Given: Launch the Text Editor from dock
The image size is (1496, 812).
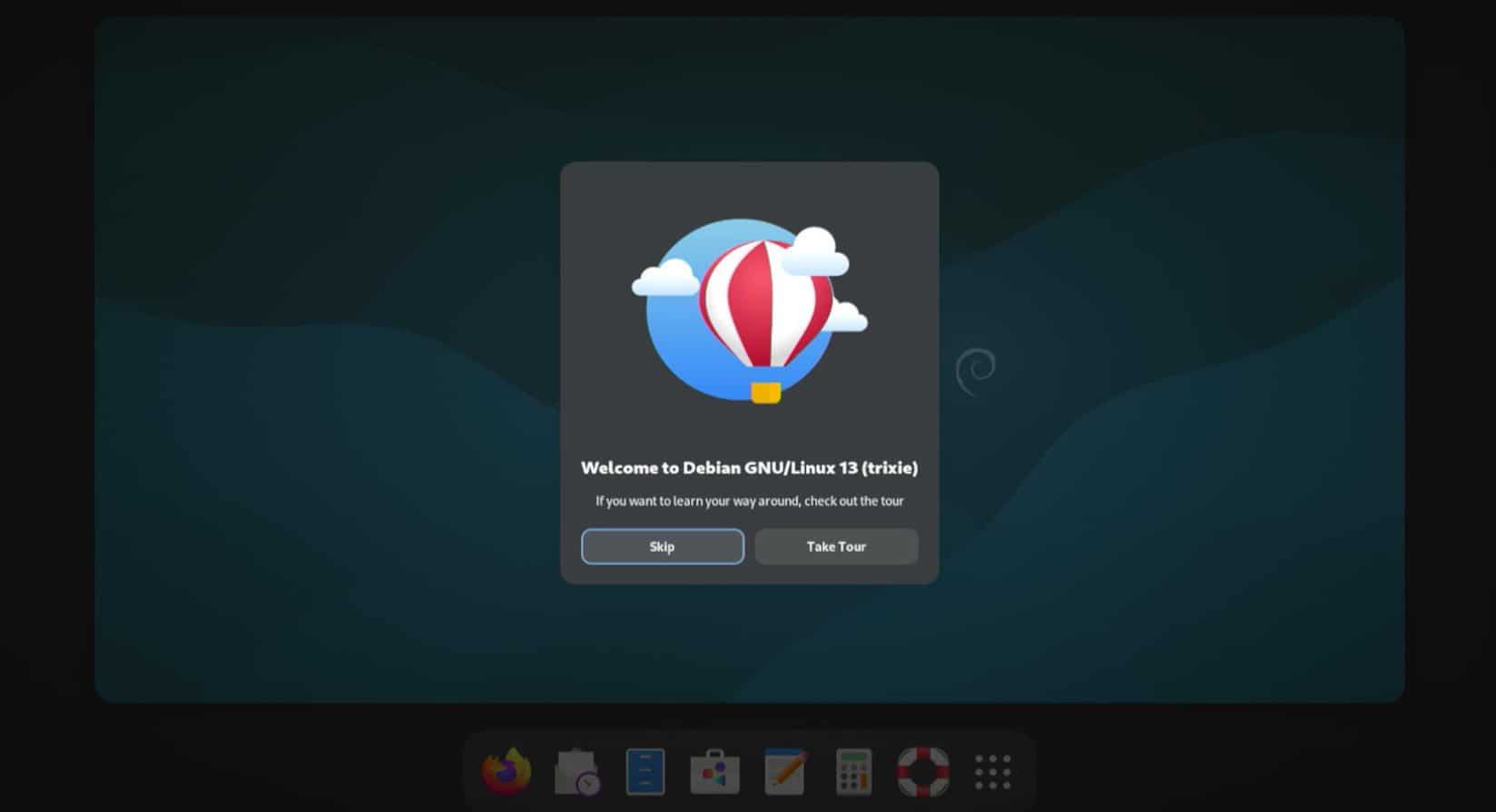Looking at the screenshot, I should click(785, 772).
